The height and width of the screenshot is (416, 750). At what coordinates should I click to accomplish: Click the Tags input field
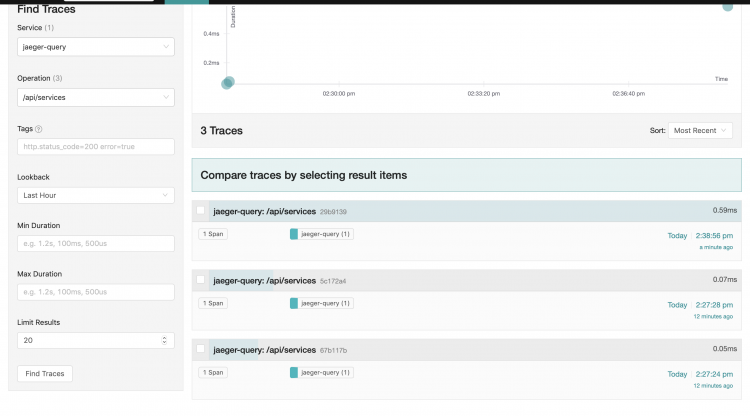pyautogui.click(x=96, y=146)
